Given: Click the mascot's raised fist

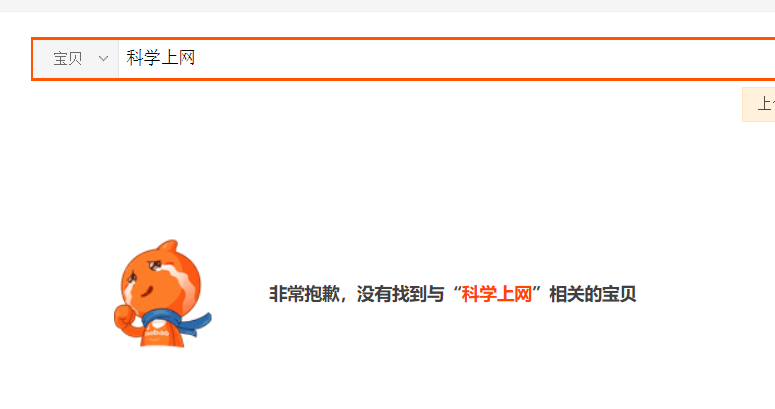Looking at the screenshot, I should (x=125, y=317).
